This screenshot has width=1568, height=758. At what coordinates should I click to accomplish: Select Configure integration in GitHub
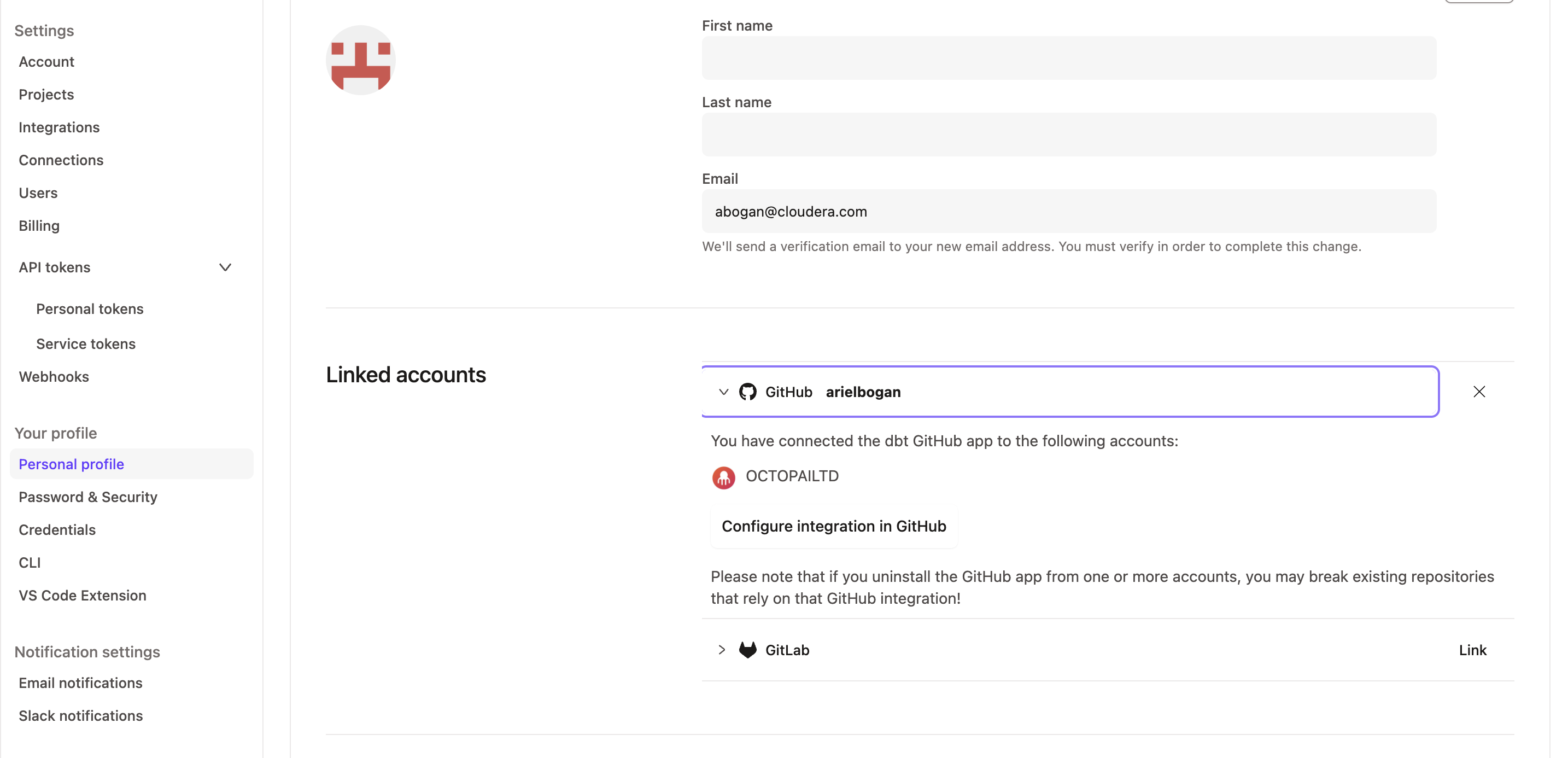pos(833,526)
